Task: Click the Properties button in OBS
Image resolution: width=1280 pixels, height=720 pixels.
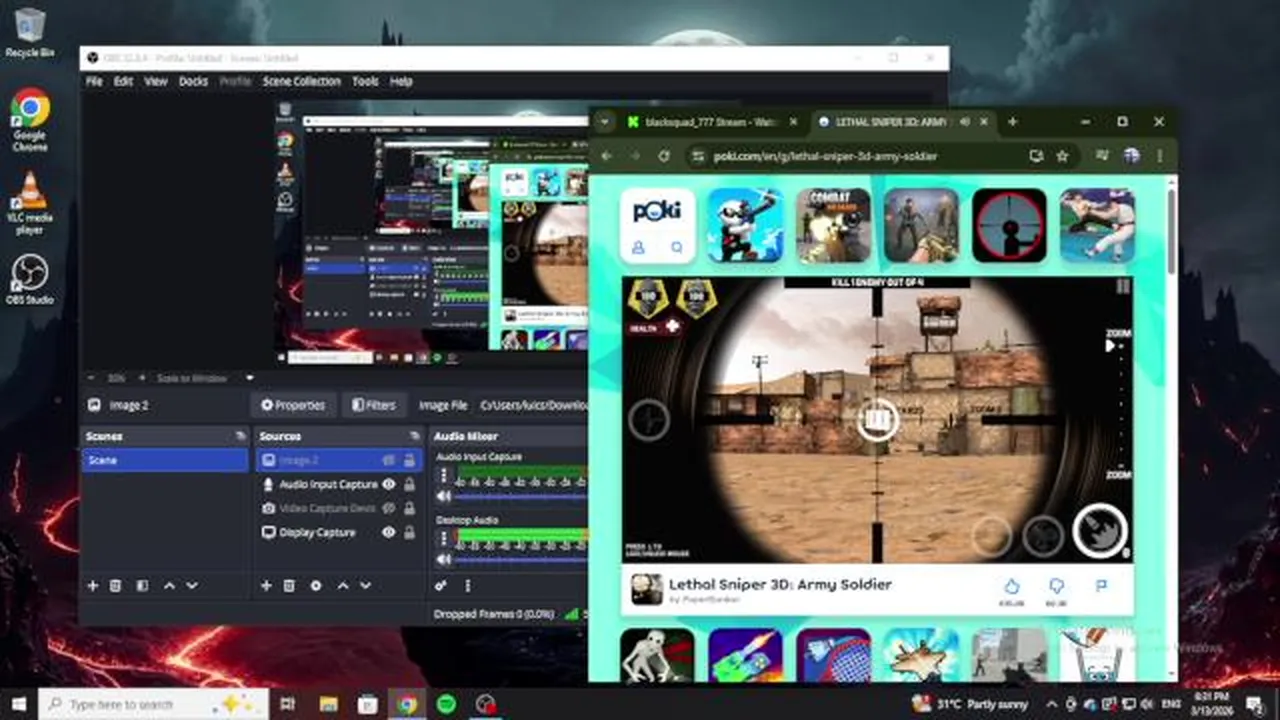Action: (293, 405)
